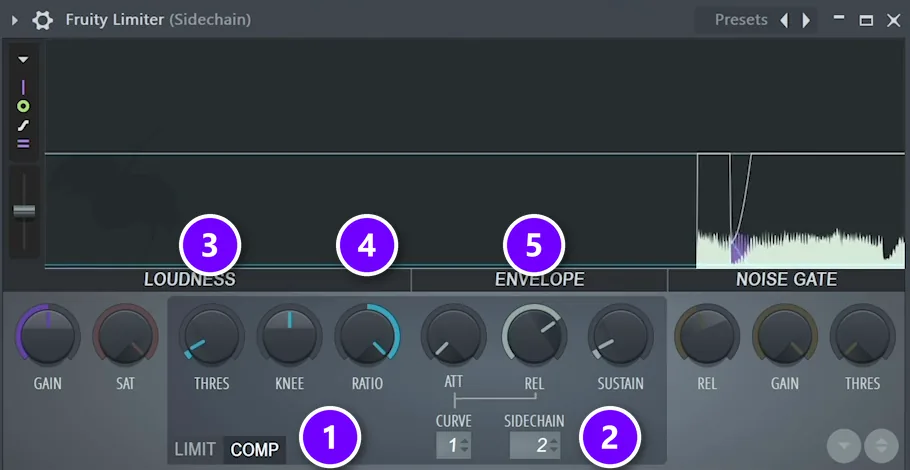The image size is (910, 470).
Task: Click the waveform level display graph
Action: tap(475, 154)
